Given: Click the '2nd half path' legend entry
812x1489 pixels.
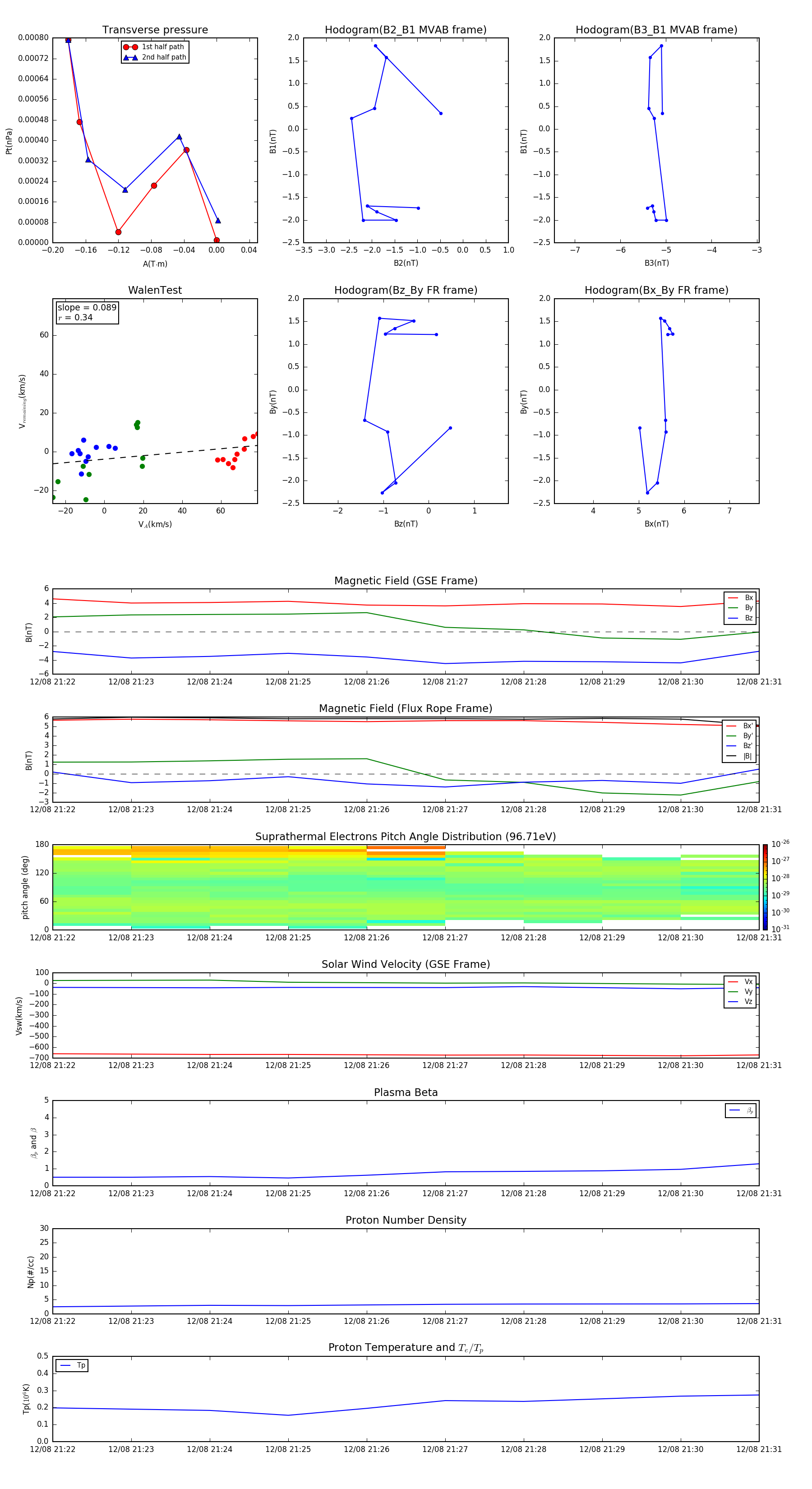Looking at the screenshot, I should point(155,57).
